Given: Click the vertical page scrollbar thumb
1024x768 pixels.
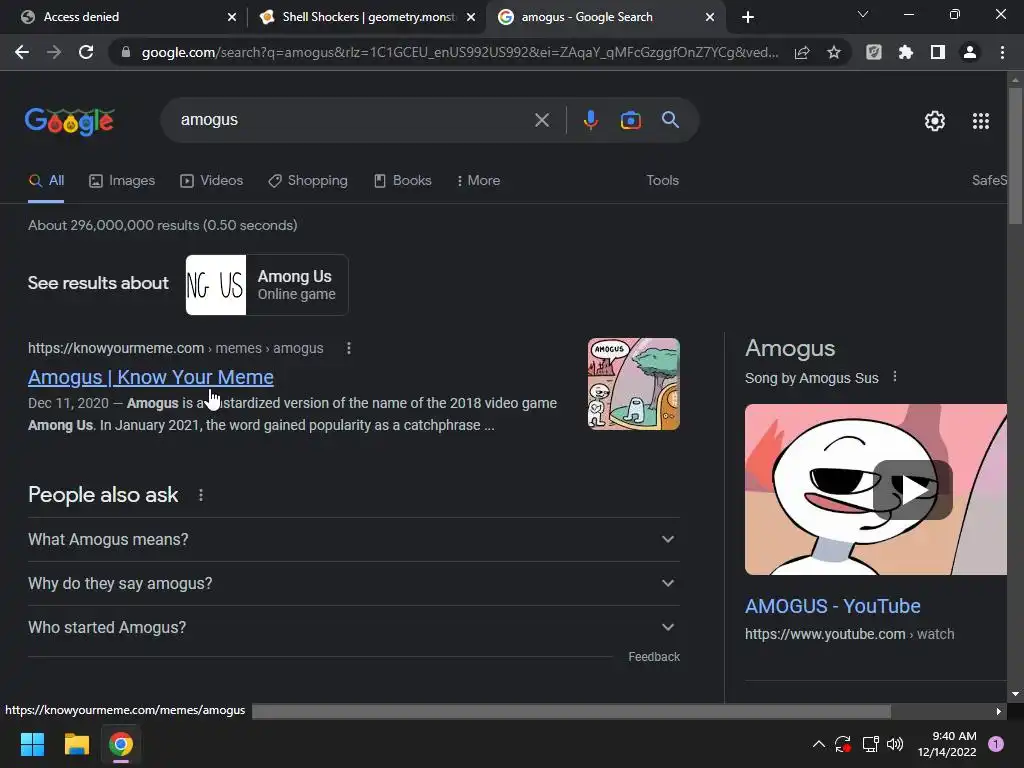Looking at the screenshot, I should point(1015,155).
